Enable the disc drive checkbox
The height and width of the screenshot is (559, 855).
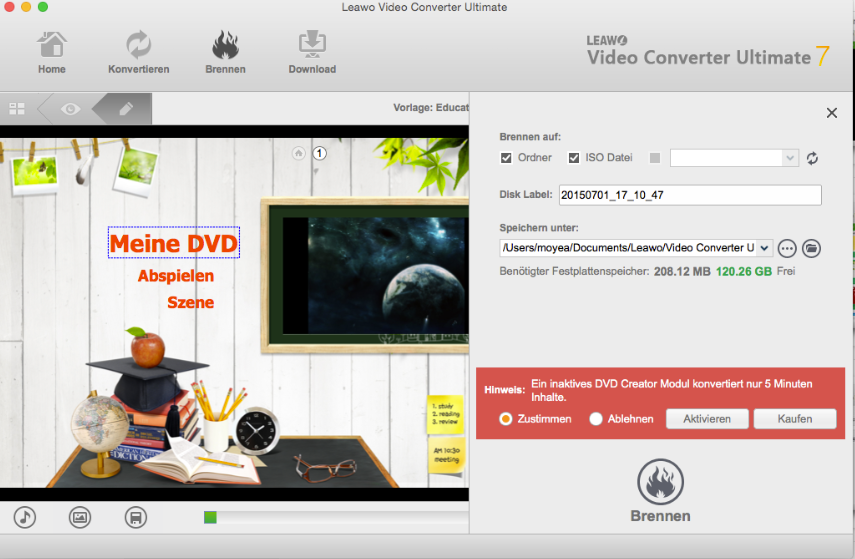coord(655,158)
